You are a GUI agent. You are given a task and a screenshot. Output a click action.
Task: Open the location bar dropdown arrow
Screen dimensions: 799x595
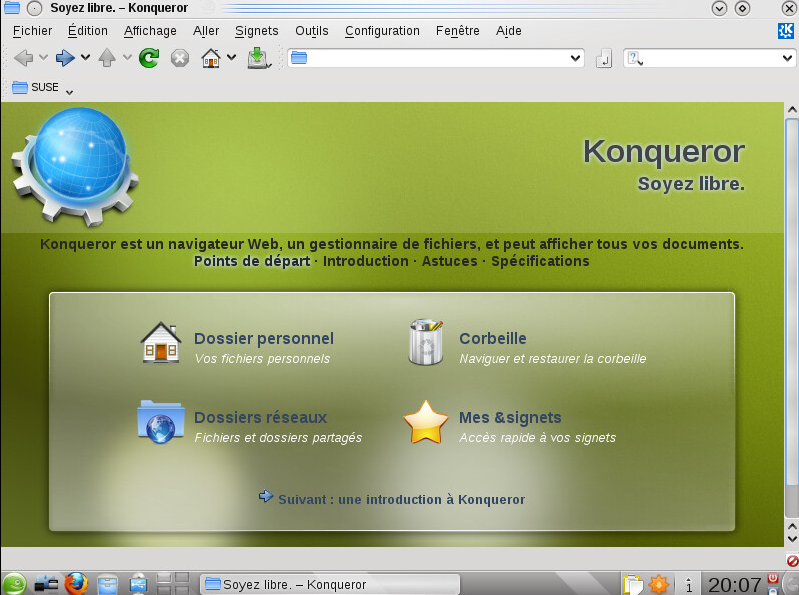pyautogui.click(x=575, y=58)
